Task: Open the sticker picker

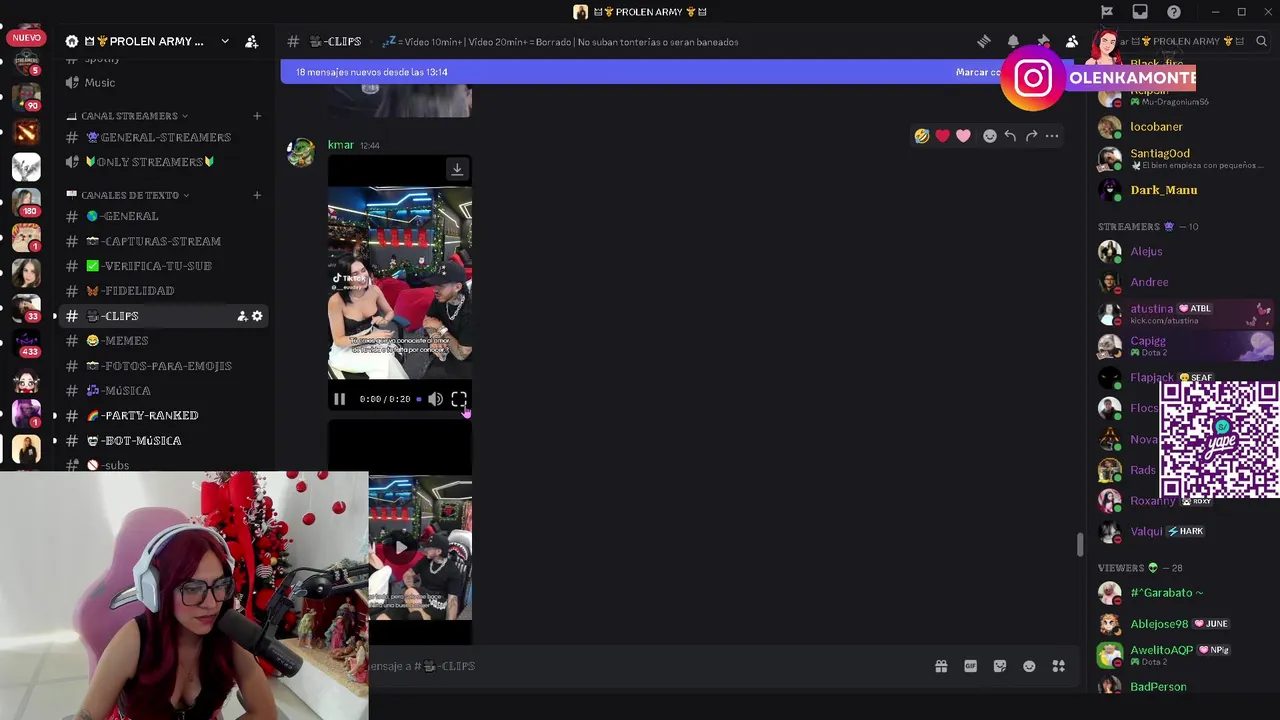Action: [1000, 666]
